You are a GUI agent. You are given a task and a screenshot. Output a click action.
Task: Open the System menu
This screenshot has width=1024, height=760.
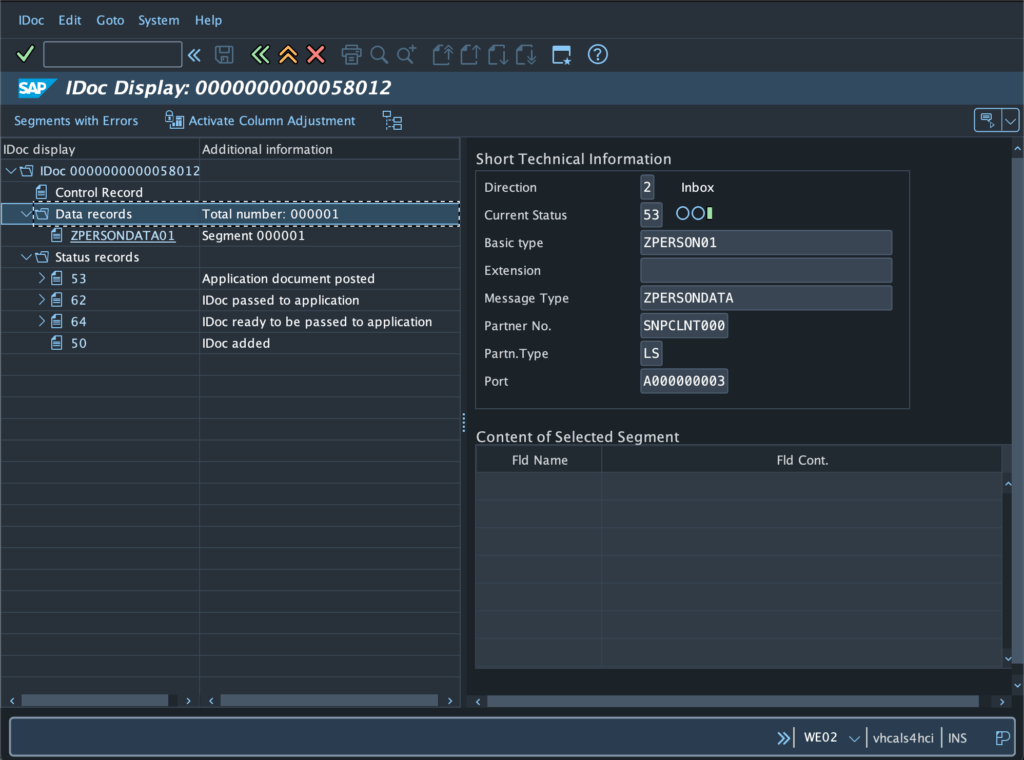(158, 20)
